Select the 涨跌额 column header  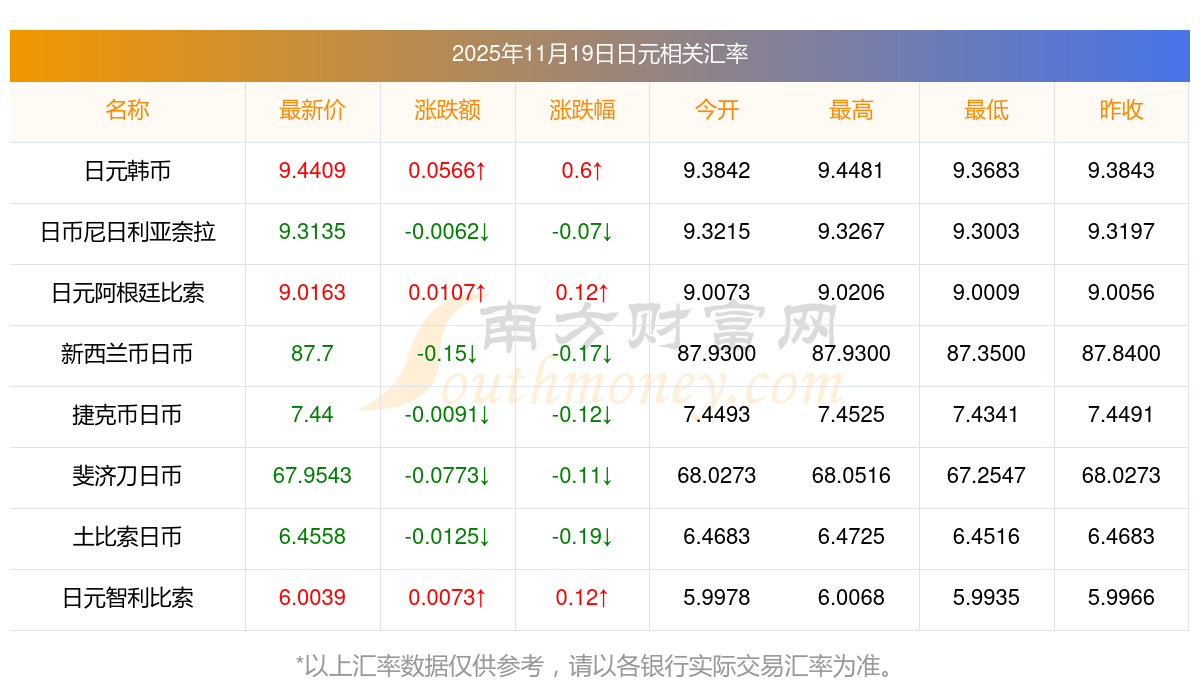click(x=447, y=110)
